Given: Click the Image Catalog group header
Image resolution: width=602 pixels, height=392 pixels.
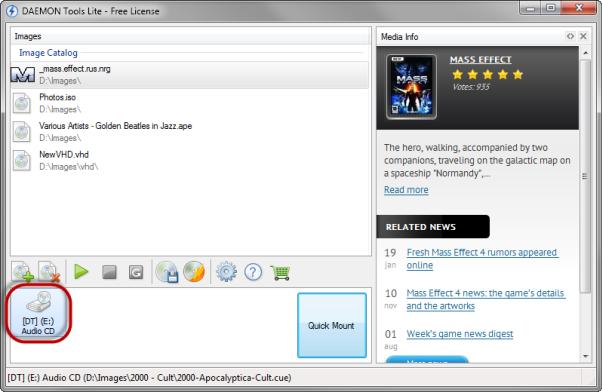Looking at the screenshot, I should 48,53.
